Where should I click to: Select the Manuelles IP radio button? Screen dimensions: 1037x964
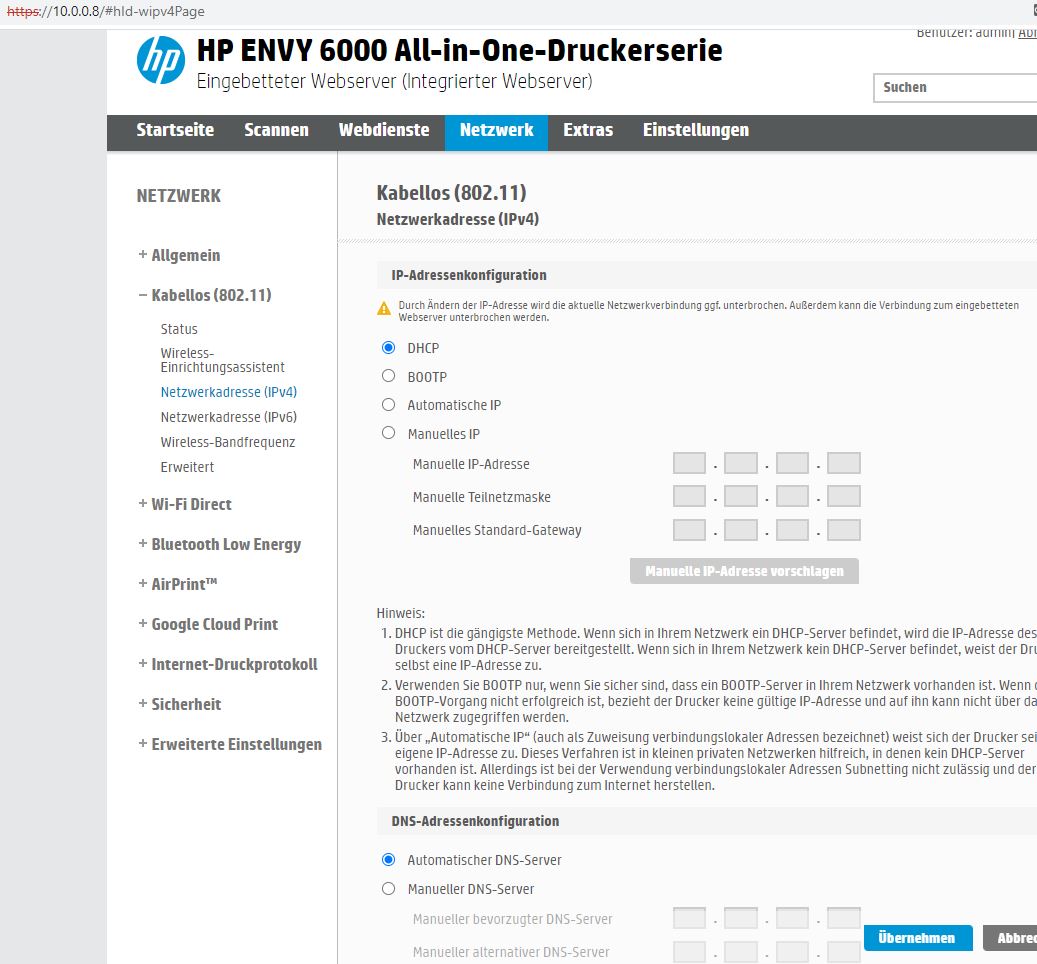(388, 433)
